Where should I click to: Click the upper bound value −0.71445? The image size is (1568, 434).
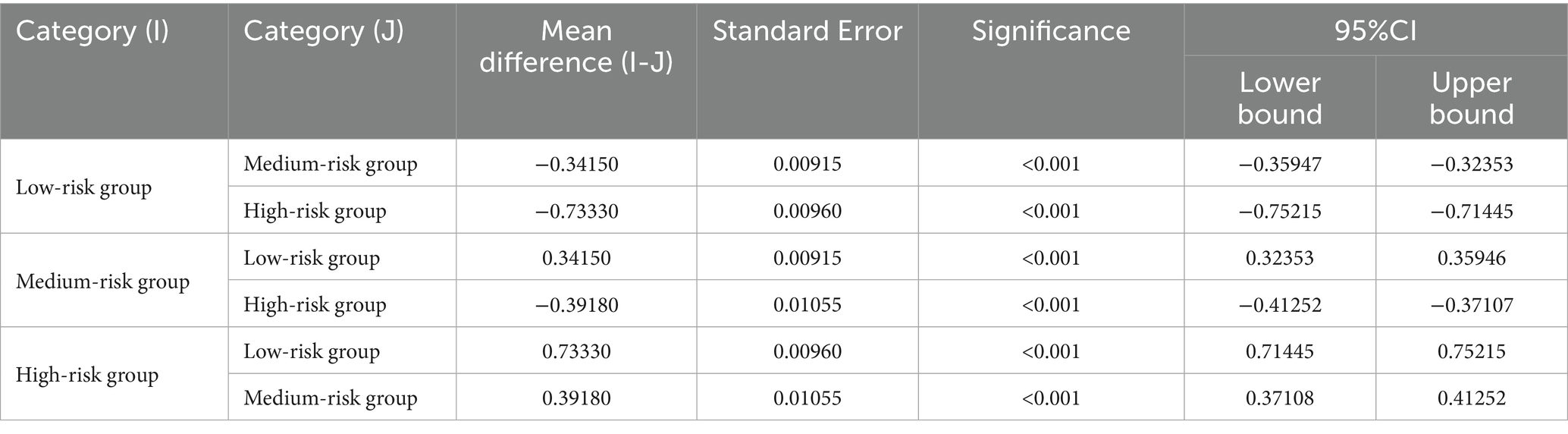(1471, 211)
